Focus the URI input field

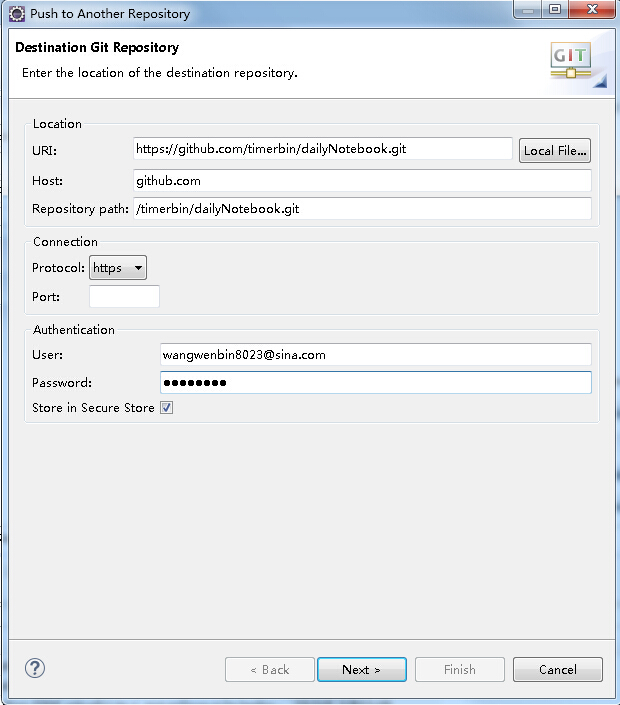point(323,149)
